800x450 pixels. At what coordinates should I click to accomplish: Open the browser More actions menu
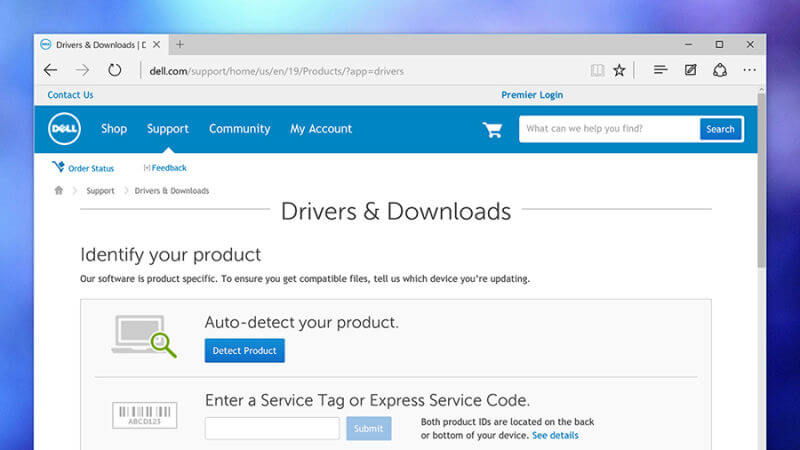coord(749,70)
